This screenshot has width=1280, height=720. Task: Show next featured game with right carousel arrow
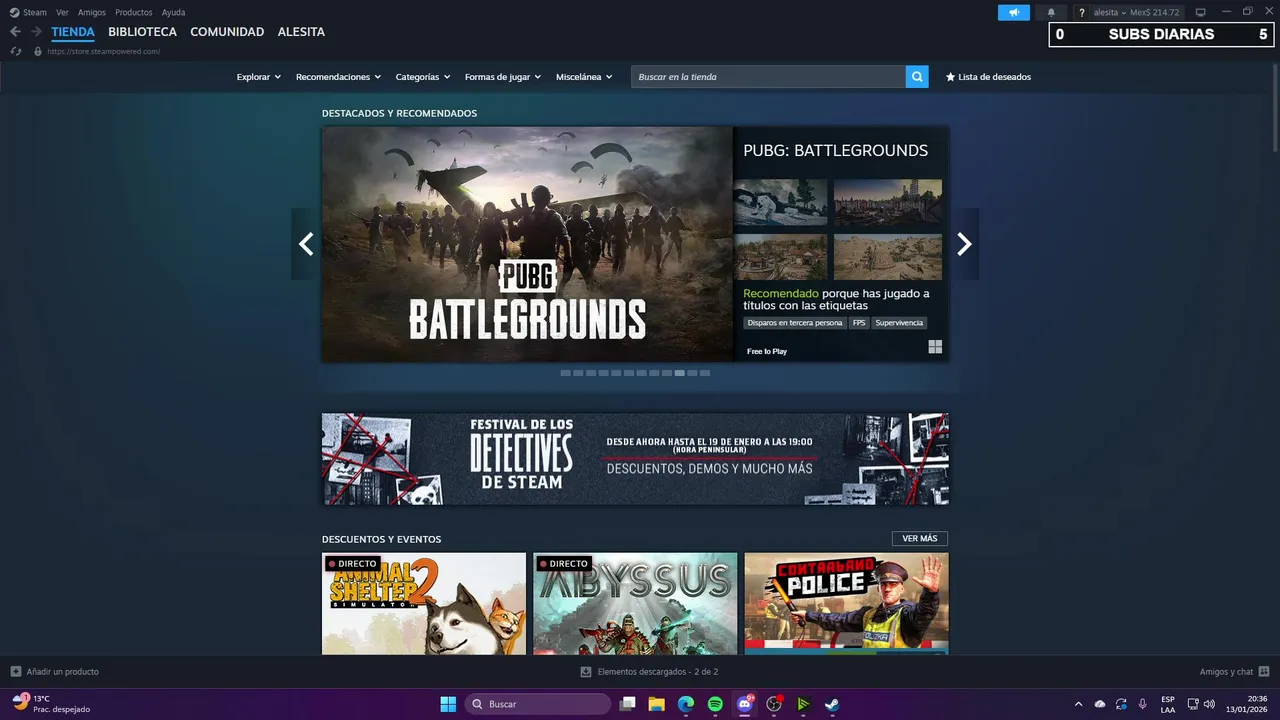click(964, 244)
